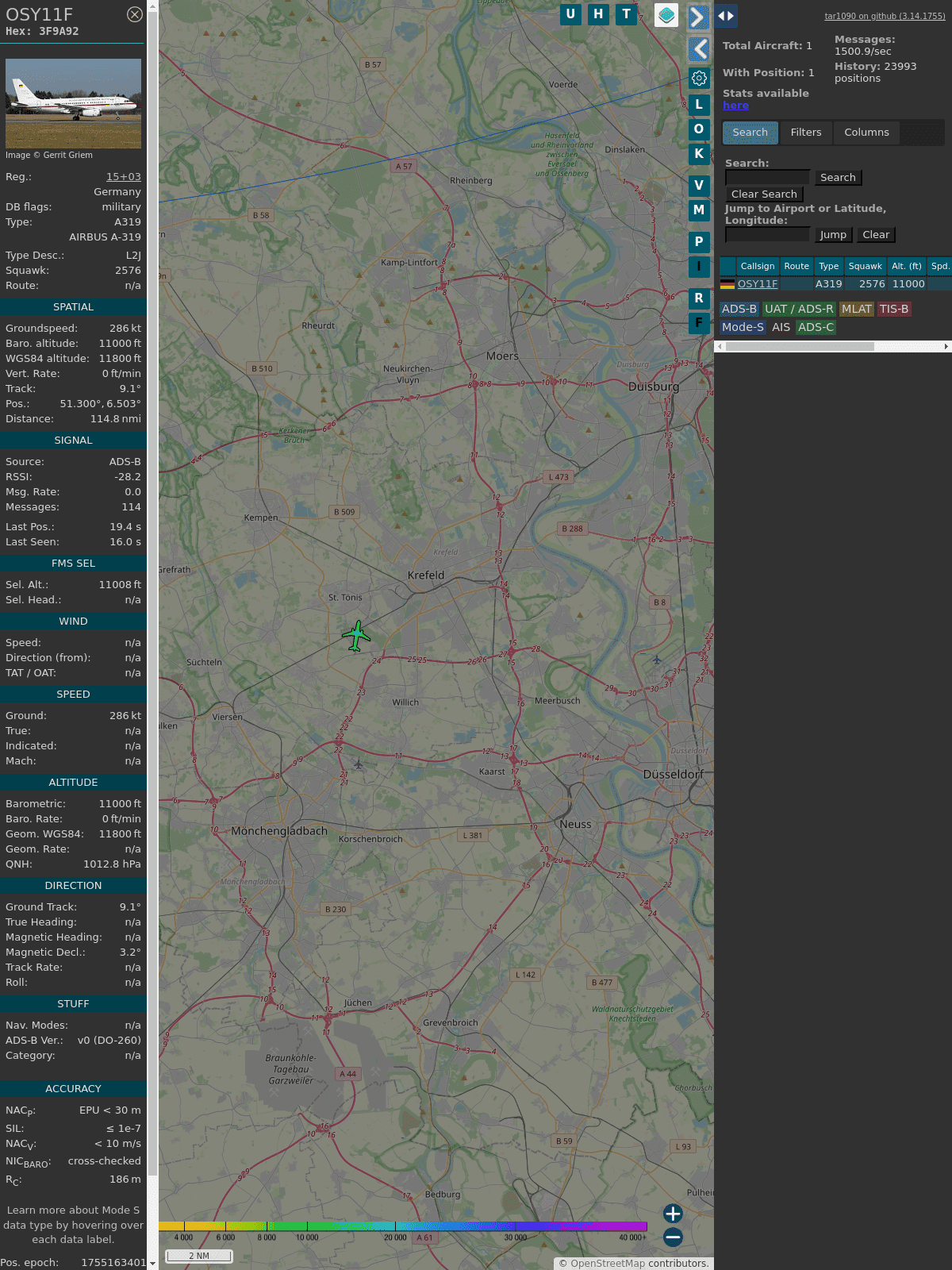Click the sidebar width toggle arrows icon
This screenshot has height=1270, width=952.
[725, 16]
